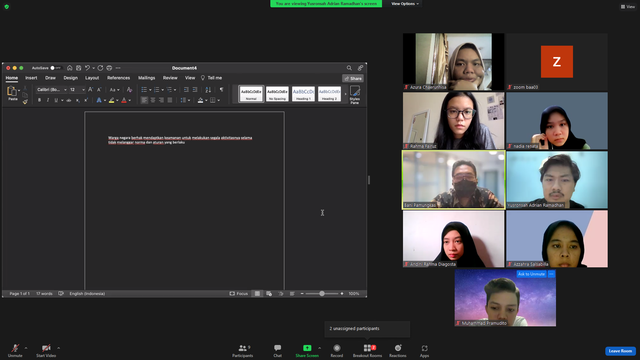
Task: Toggle Focus mode in Word
Action: click(239, 293)
